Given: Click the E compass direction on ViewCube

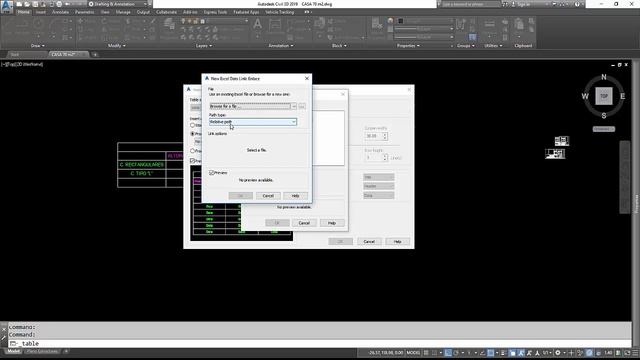Looking at the screenshot, I should tap(622, 96).
